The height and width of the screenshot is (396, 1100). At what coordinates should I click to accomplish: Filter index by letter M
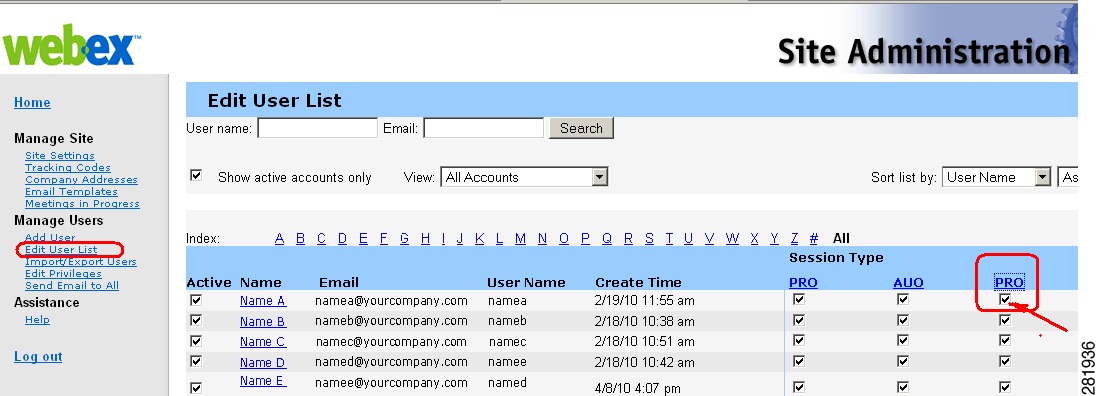point(521,239)
